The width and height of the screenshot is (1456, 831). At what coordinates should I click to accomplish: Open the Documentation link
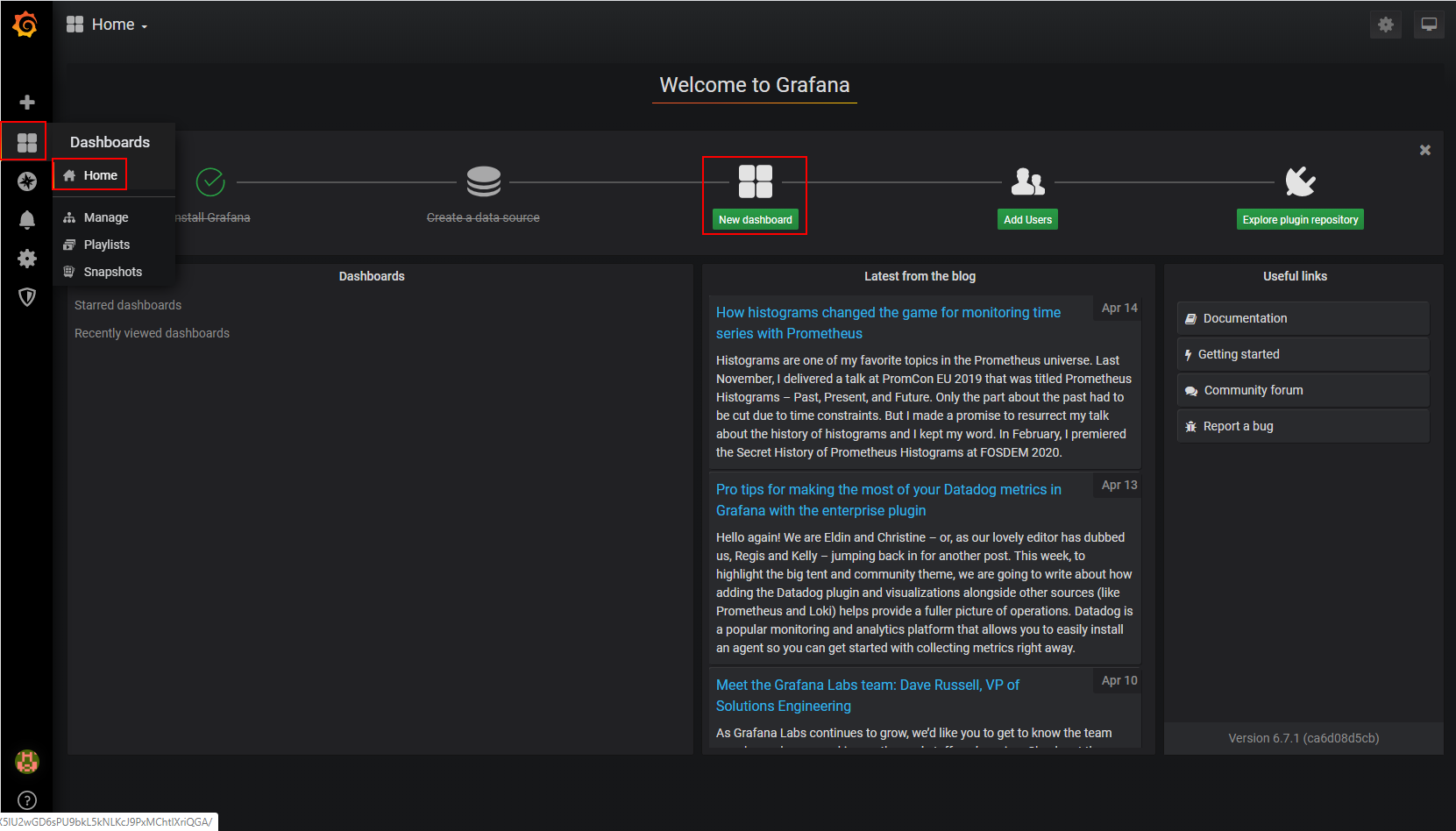1303,318
